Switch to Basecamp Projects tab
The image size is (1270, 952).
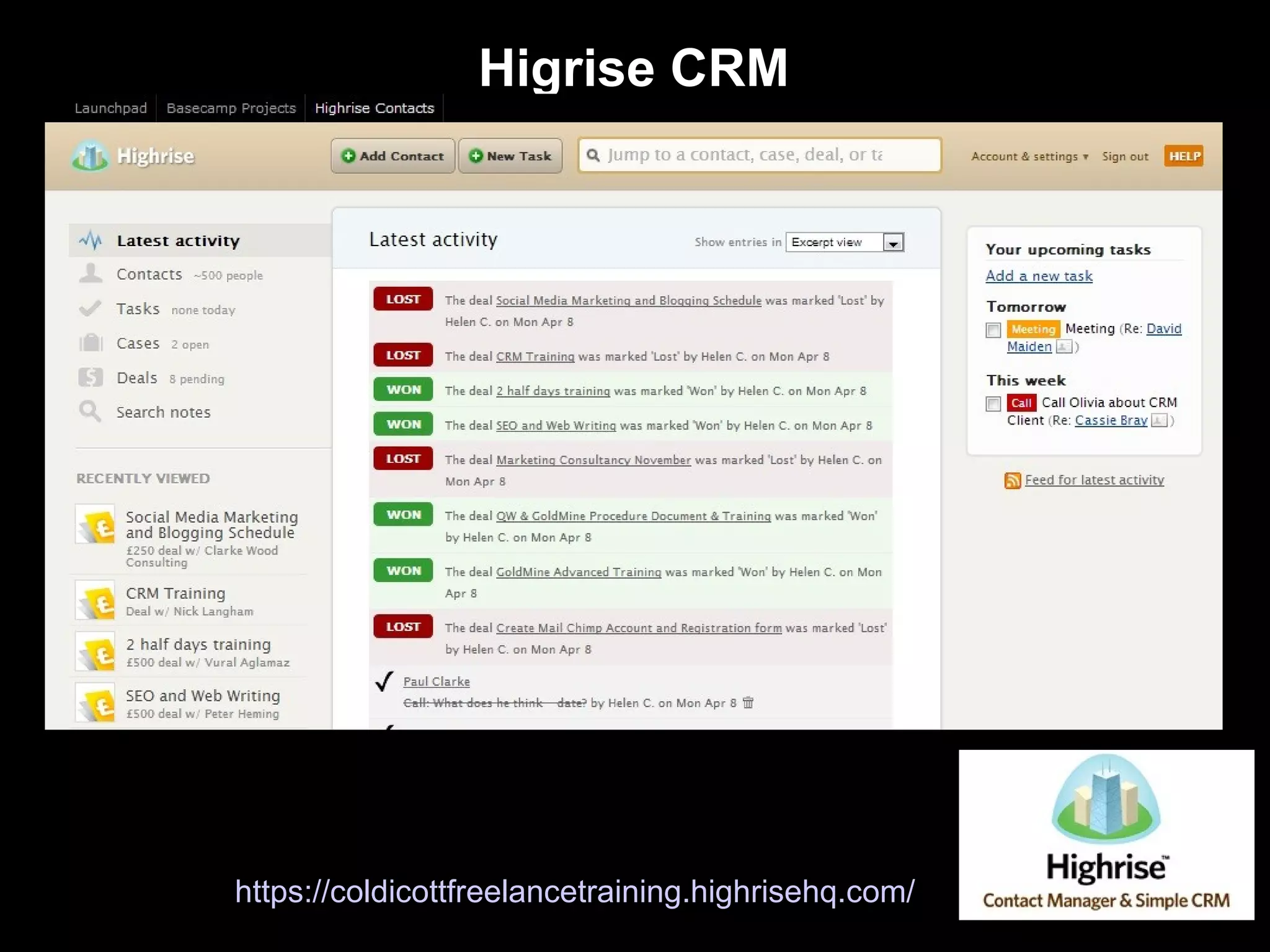[x=231, y=108]
